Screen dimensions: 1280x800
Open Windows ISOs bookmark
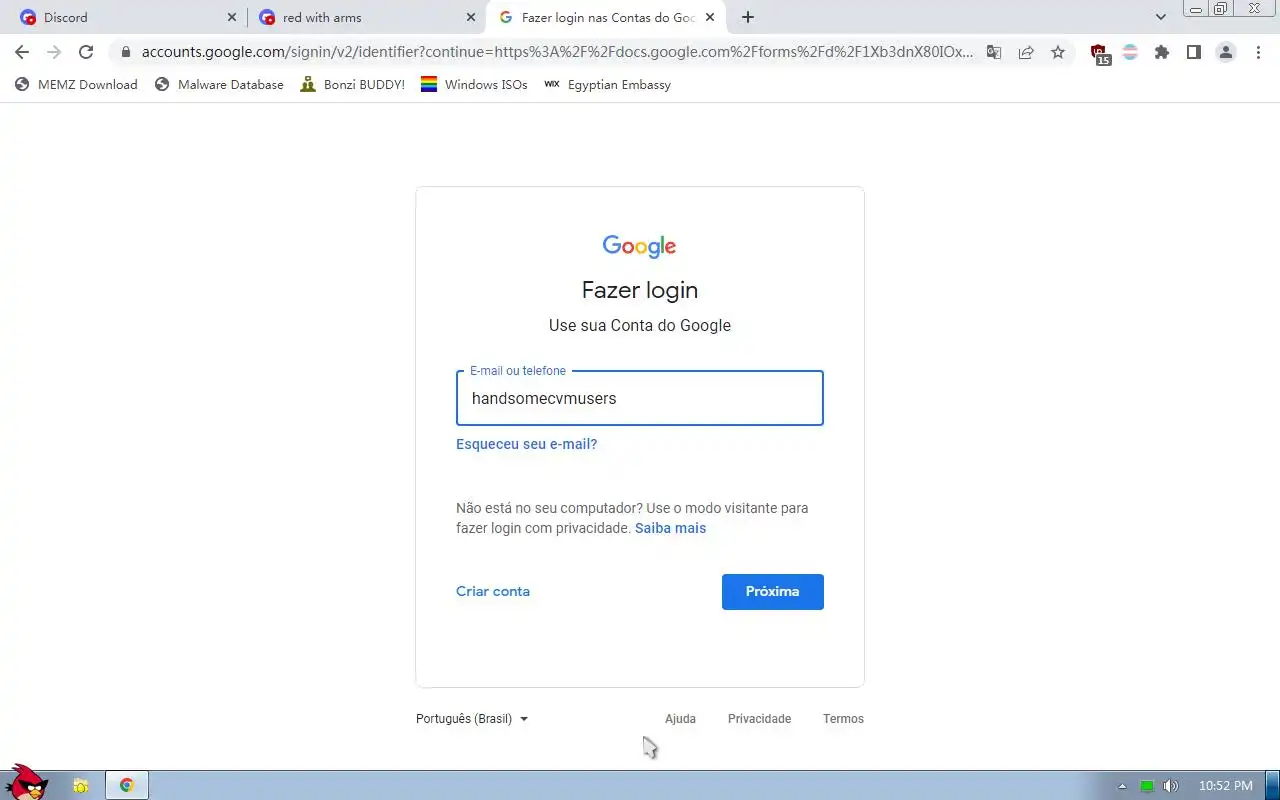pyautogui.click(x=474, y=85)
